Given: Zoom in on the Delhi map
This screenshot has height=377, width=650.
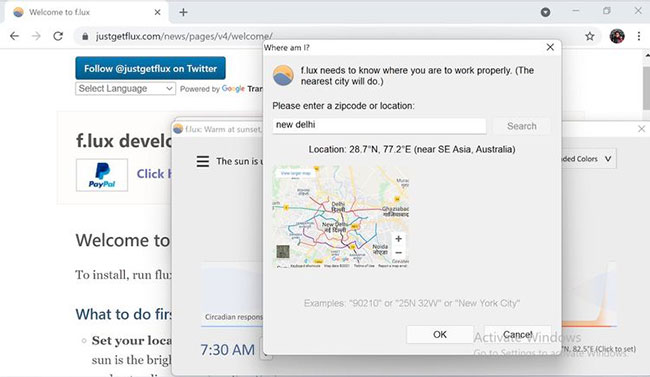Looking at the screenshot, I should [398, 239].
